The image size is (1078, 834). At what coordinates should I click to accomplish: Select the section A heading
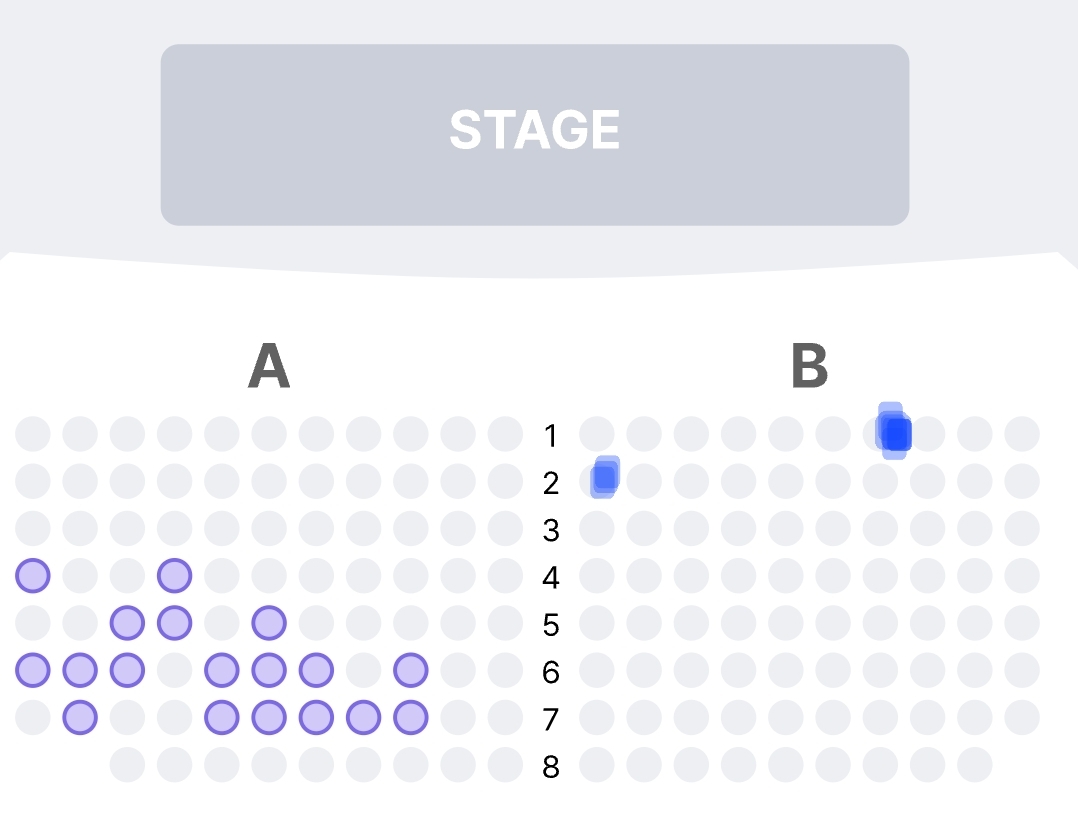269,367
